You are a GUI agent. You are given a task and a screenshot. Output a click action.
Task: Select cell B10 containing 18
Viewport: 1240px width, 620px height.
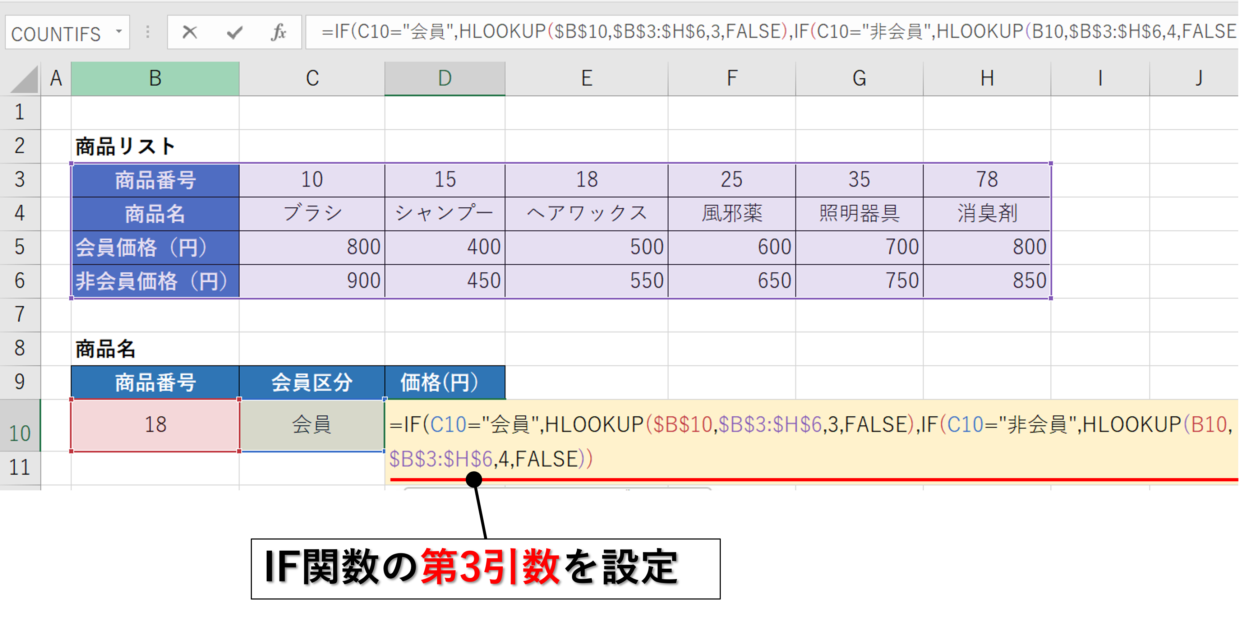coord(155,425)
